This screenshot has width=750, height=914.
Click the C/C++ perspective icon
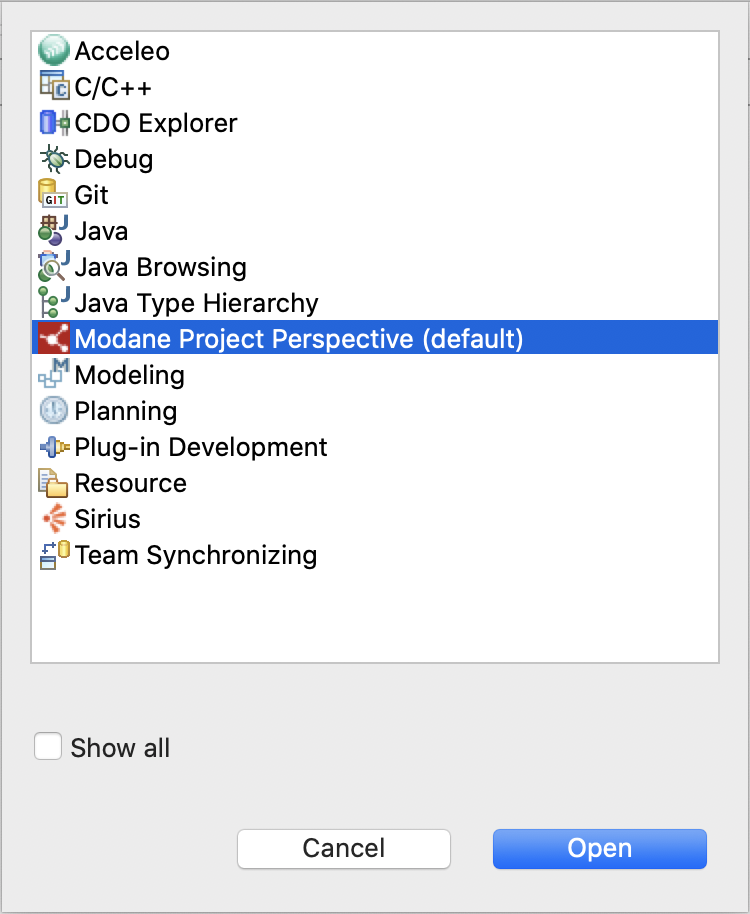point(54,86)
